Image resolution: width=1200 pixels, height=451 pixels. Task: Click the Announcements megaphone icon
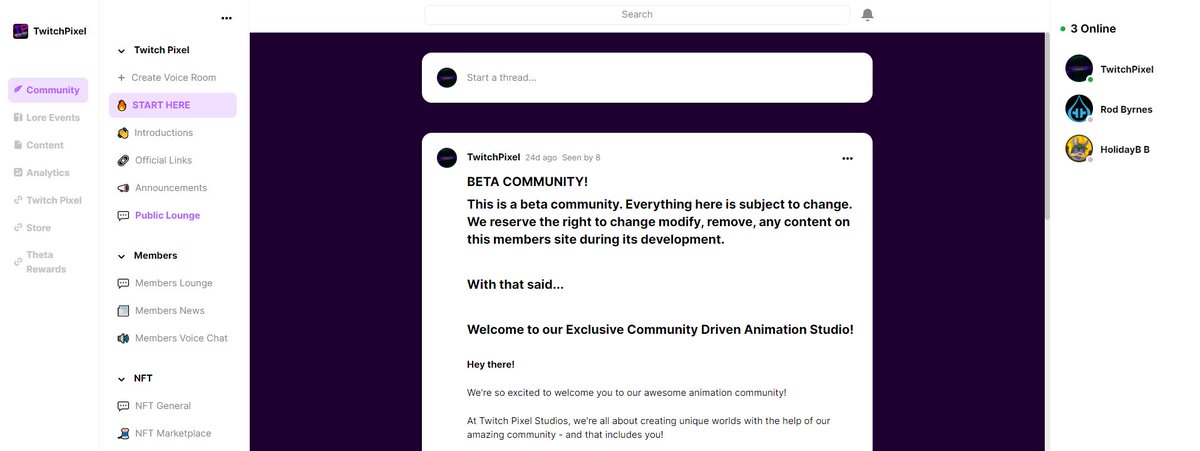point(123,188)
